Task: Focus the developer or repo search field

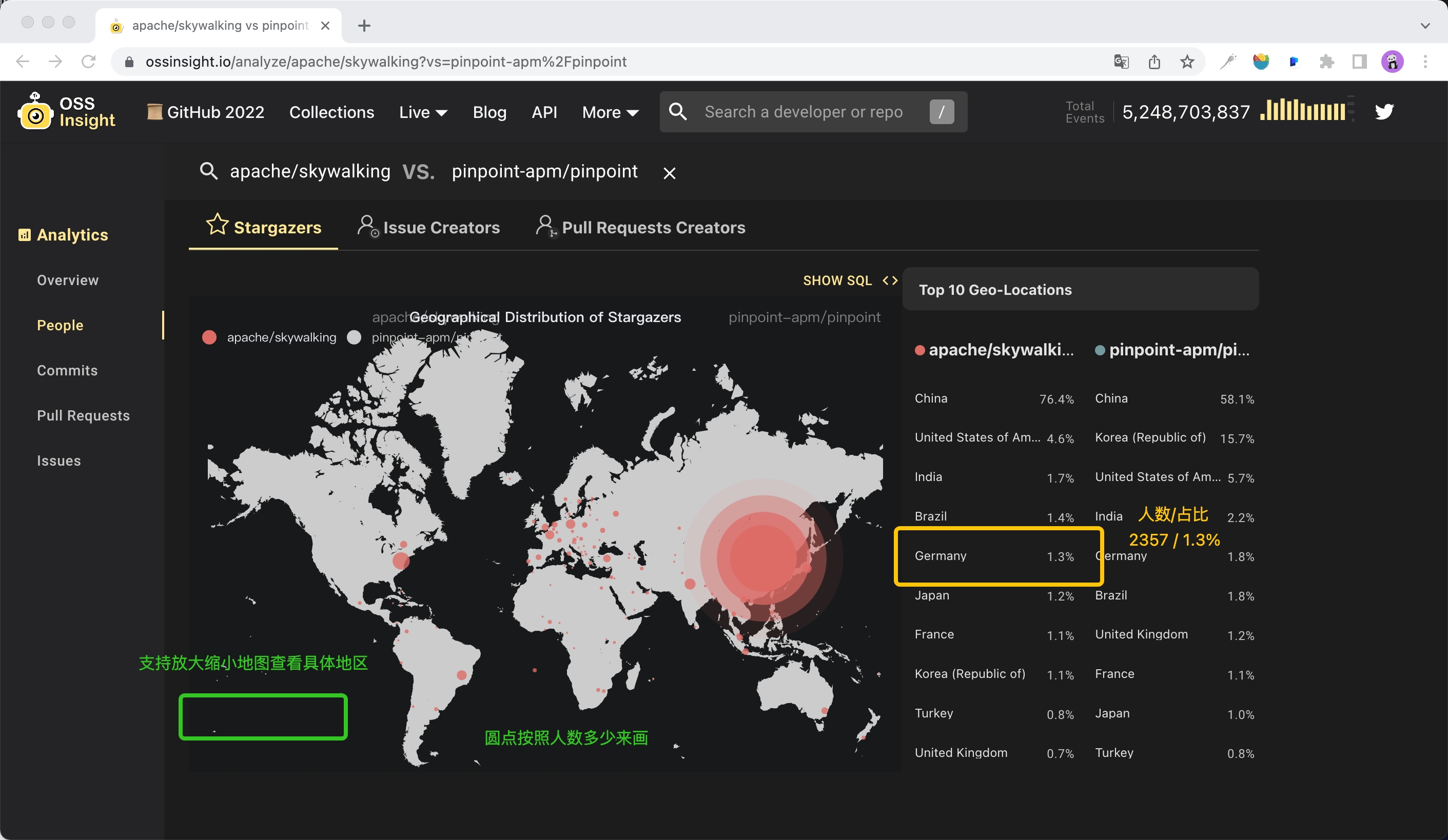Action: click(x=804, y=112)
